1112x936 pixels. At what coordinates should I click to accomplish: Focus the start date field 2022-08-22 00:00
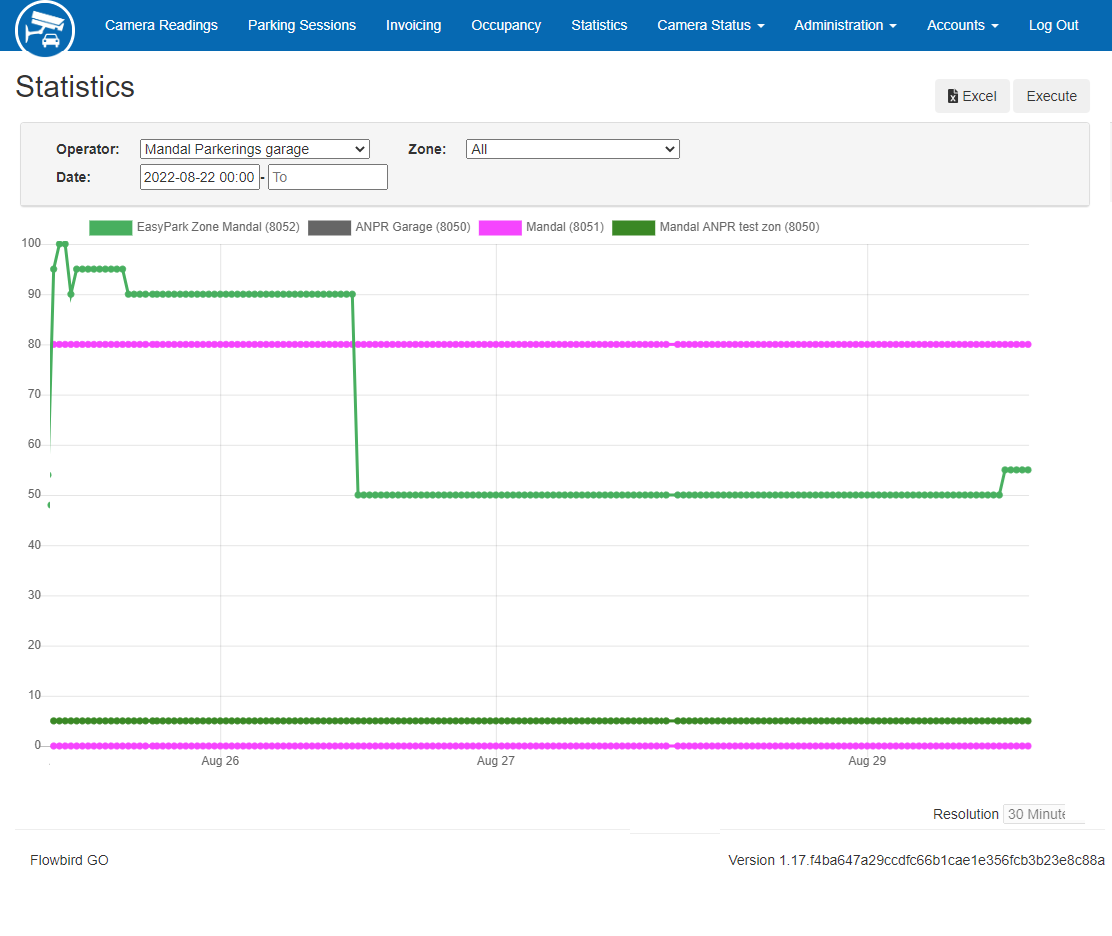point(199,177)
